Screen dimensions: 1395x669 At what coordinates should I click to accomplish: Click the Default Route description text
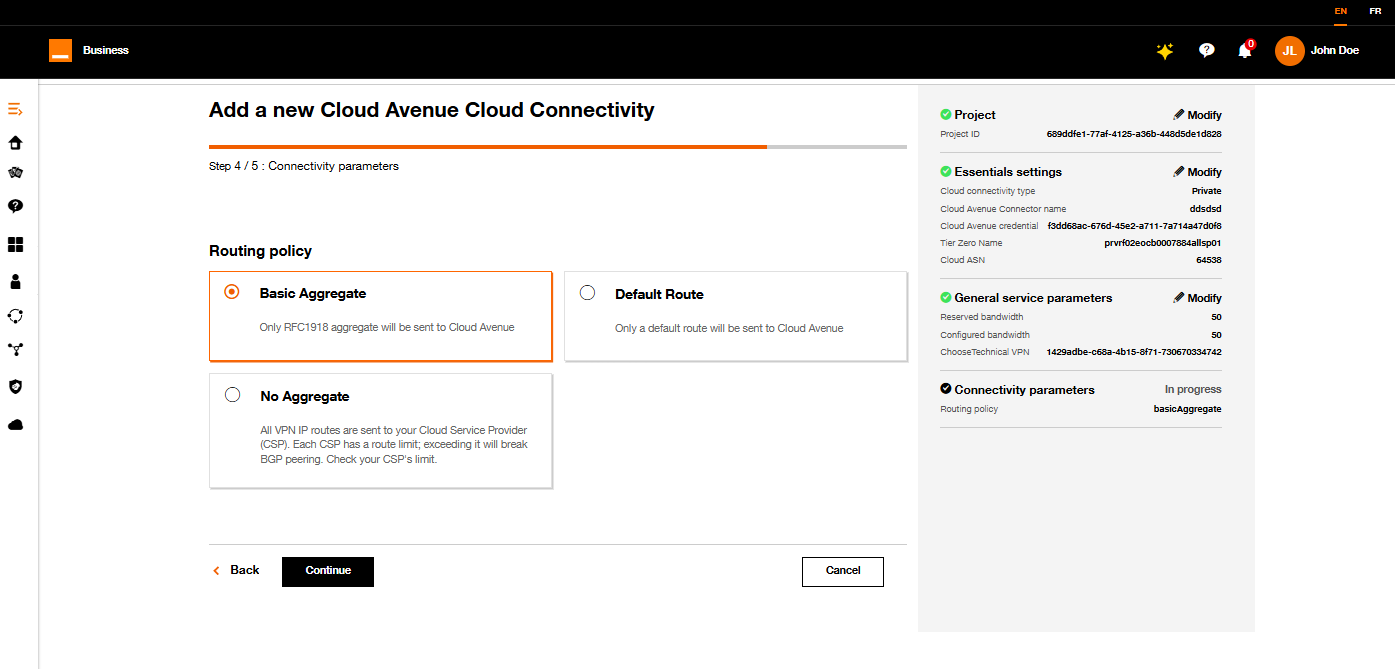pos(729,328)
